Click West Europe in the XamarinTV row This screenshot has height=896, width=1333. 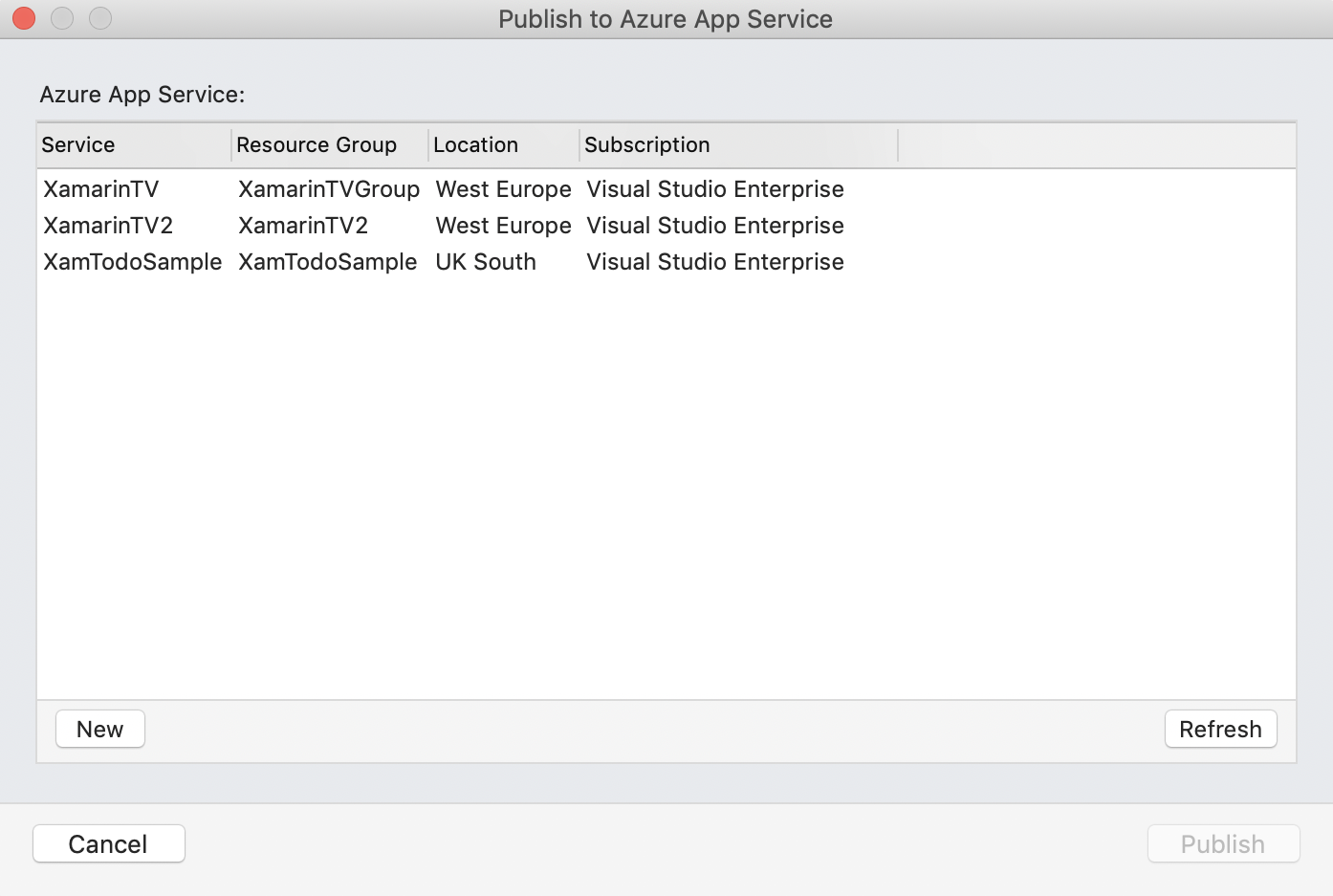click(x=504, y=189)
